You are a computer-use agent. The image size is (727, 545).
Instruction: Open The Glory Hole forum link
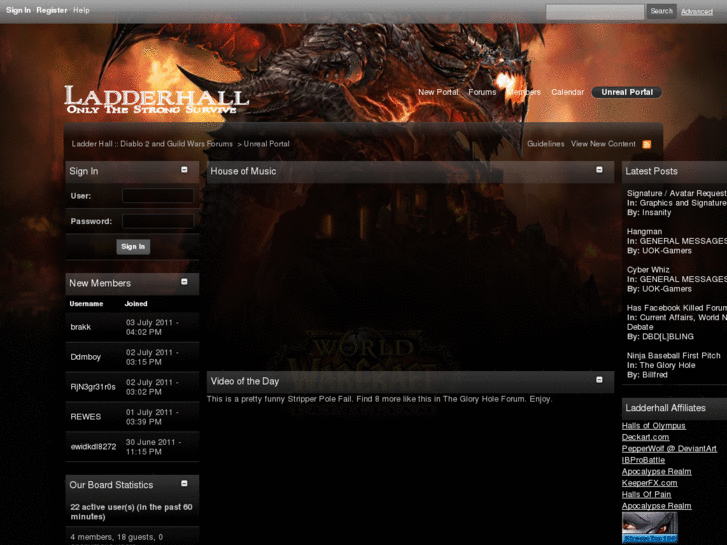point(667,365)
